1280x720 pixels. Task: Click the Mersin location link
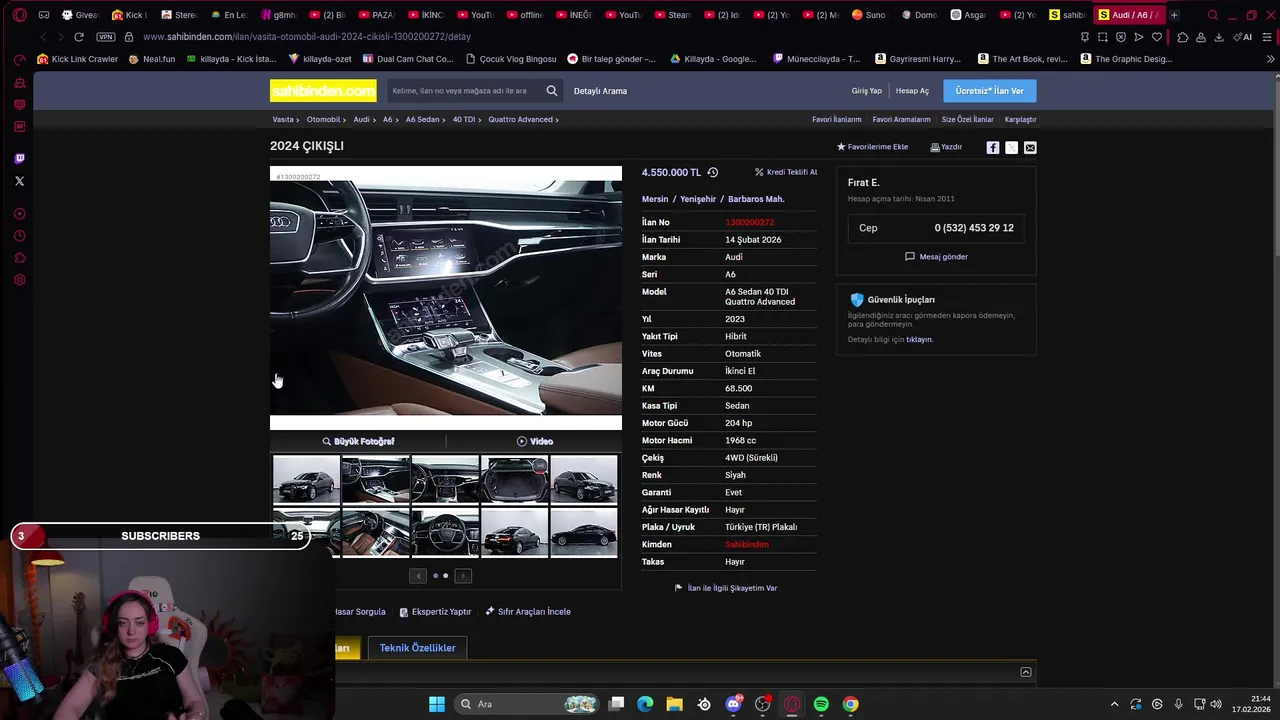pos(655,199)
